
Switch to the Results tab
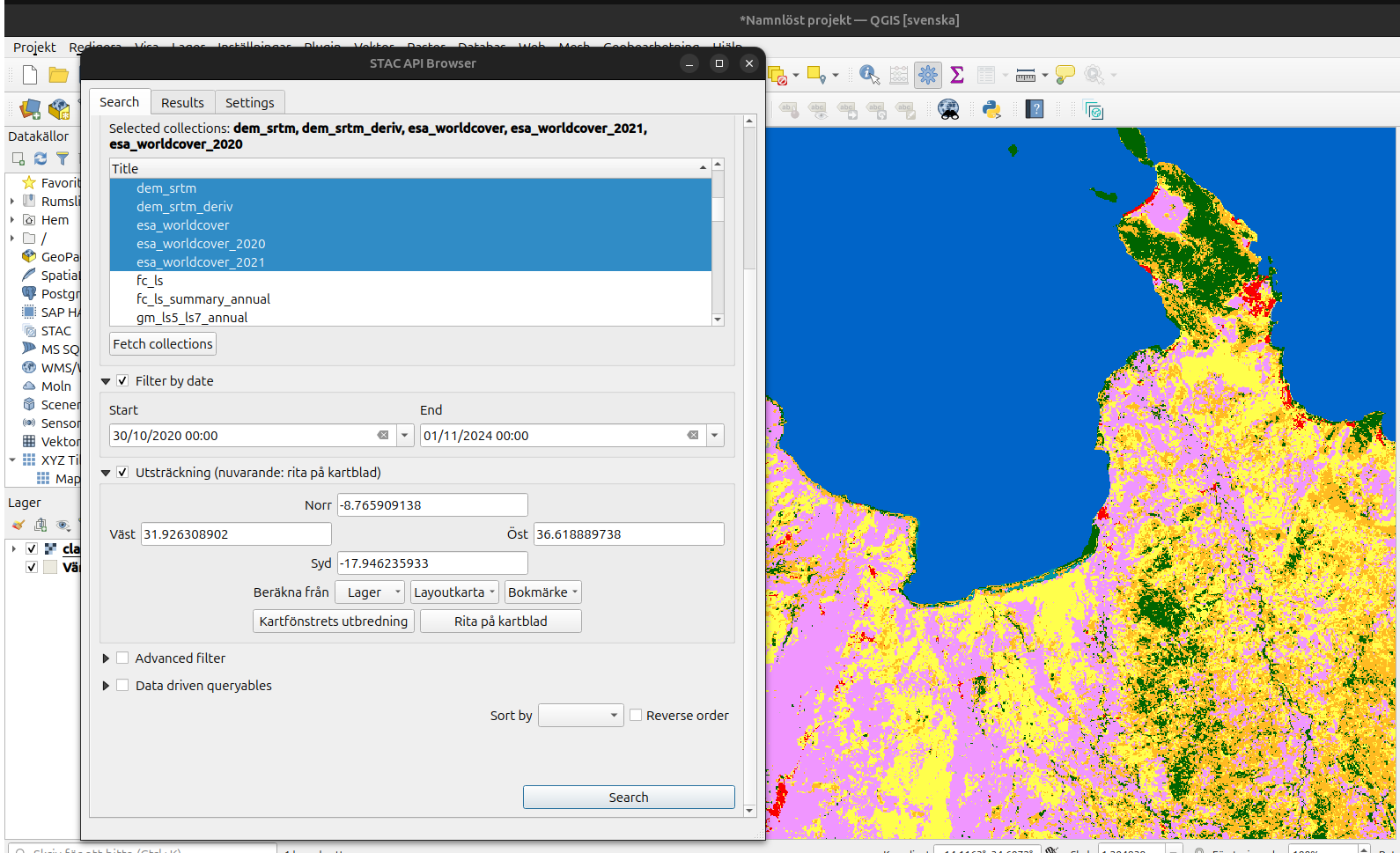tap(182, 103)
